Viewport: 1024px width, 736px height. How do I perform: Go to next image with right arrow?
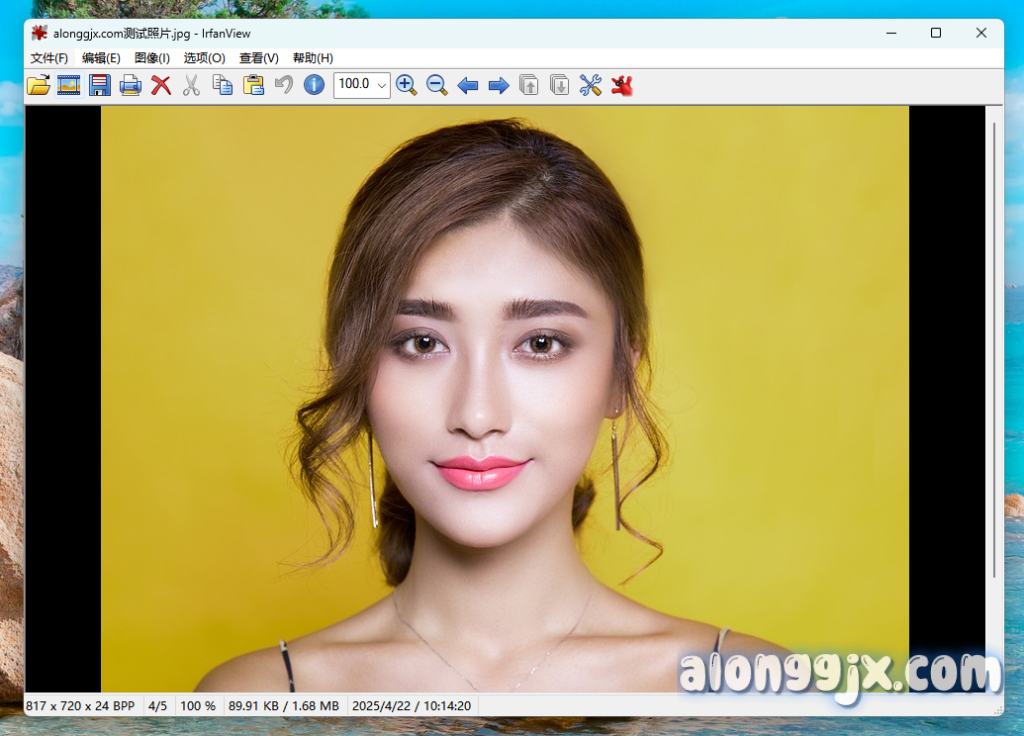point(498,85)
